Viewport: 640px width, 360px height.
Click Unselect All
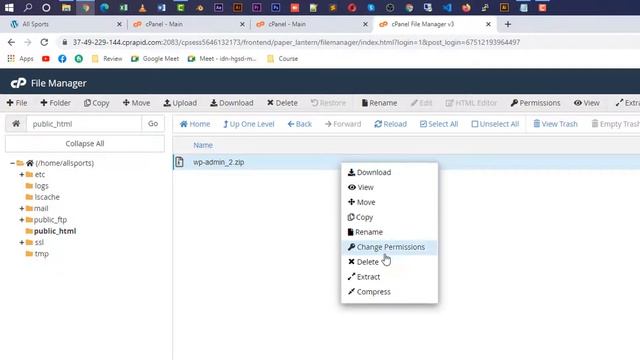(x=495, y=124)
